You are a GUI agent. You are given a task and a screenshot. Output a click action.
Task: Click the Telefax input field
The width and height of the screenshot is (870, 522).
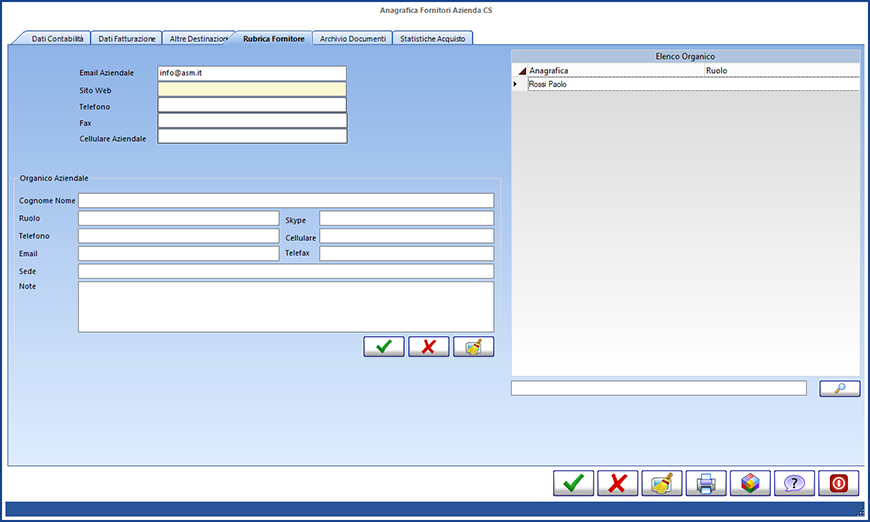[x=406, y=254]
